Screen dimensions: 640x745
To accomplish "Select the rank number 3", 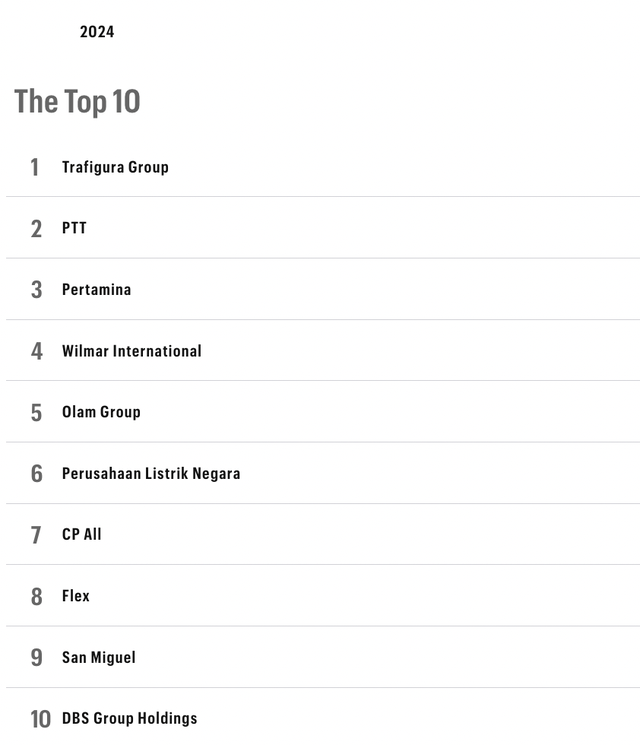I will coord(36,290).
